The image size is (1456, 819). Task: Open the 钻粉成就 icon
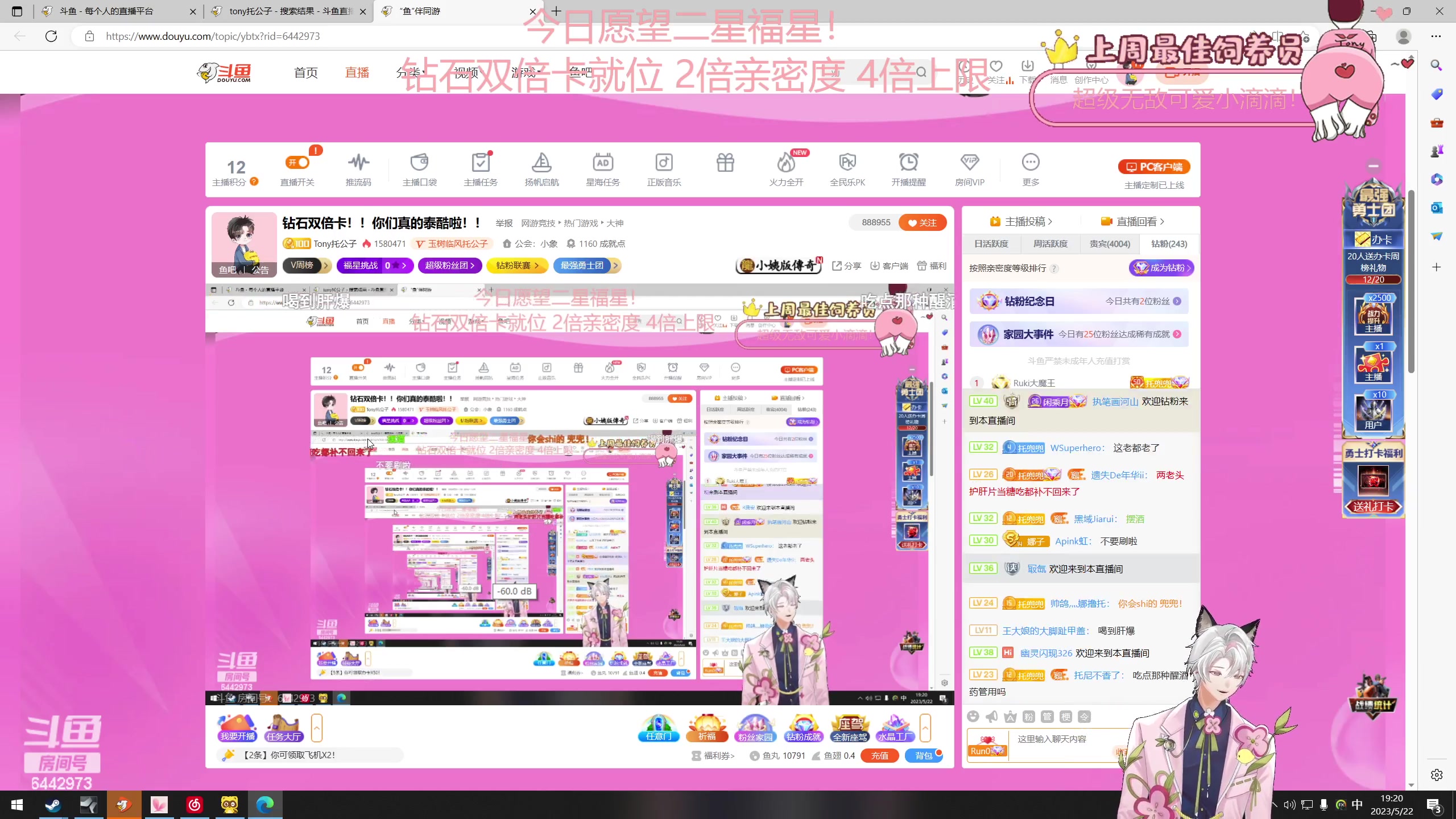(x=803, y=728)
